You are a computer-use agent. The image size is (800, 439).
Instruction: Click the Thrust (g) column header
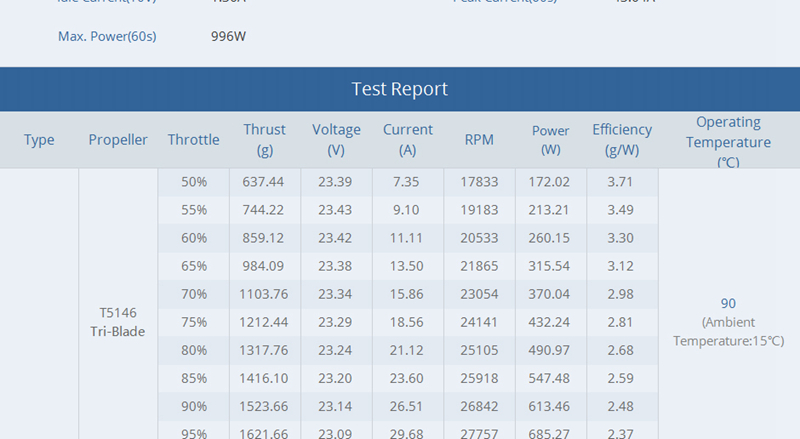pos(264,140)
